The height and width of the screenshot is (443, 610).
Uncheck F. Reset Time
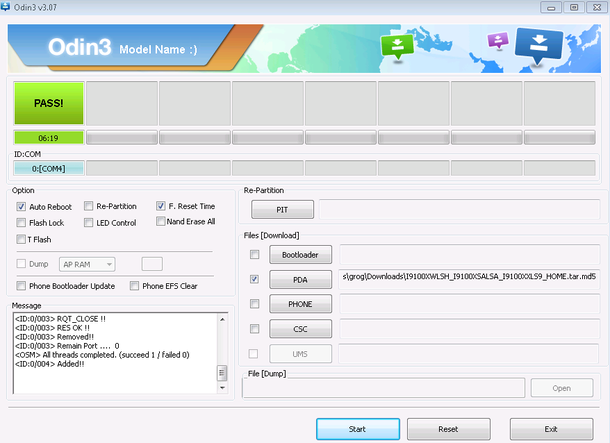click(161, 206)
